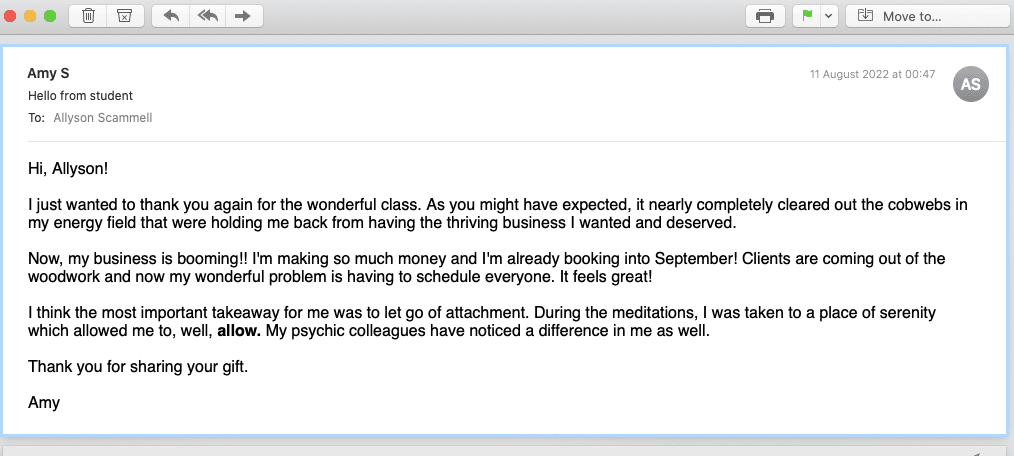The image size is (1014, 456).
Task: Zoom window with the green button
Action: pyautogui.click(x=50, y=16)
